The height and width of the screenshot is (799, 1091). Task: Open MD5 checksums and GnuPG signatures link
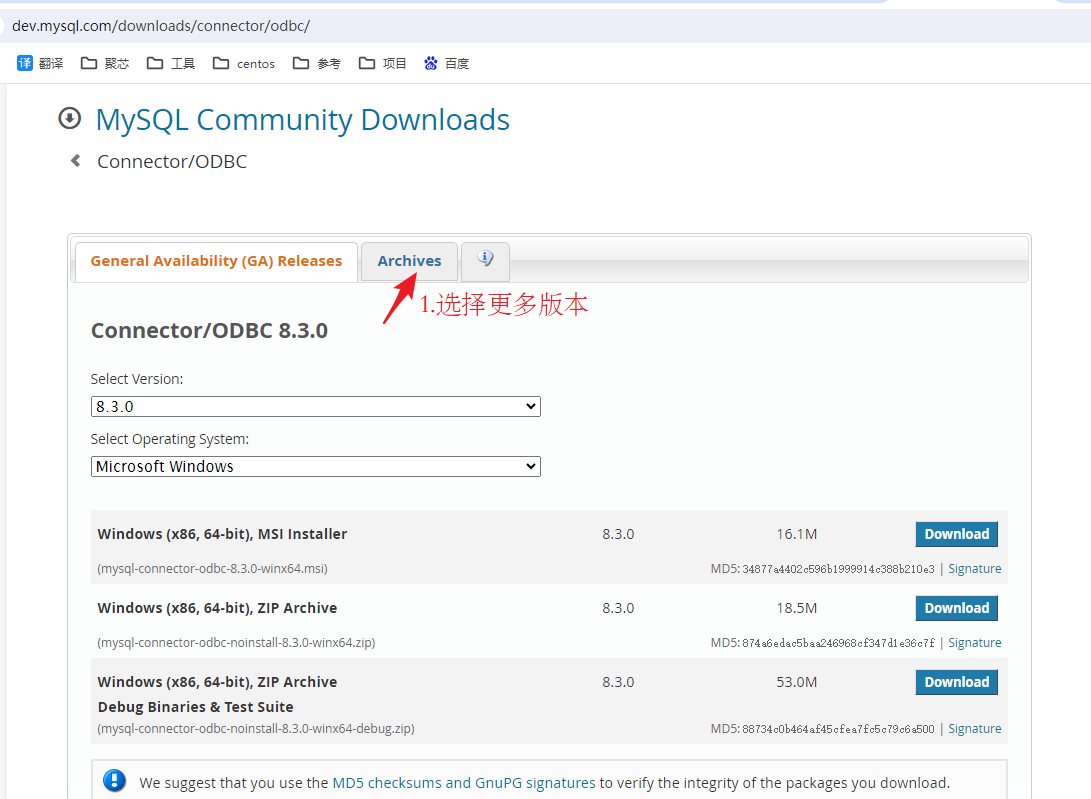coord(464,783)
